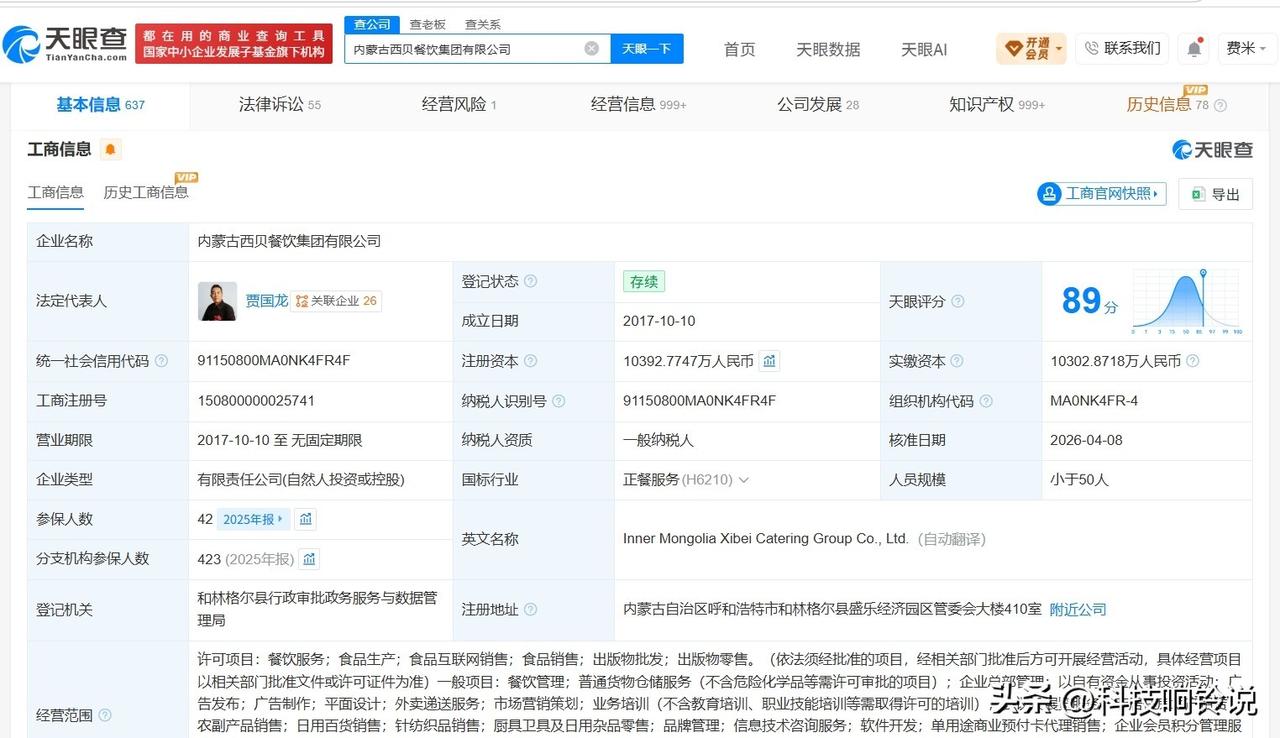Open 贾国龙's profile photo
This screenshot has height=738, width=1280.
click(x=217, y=301)
